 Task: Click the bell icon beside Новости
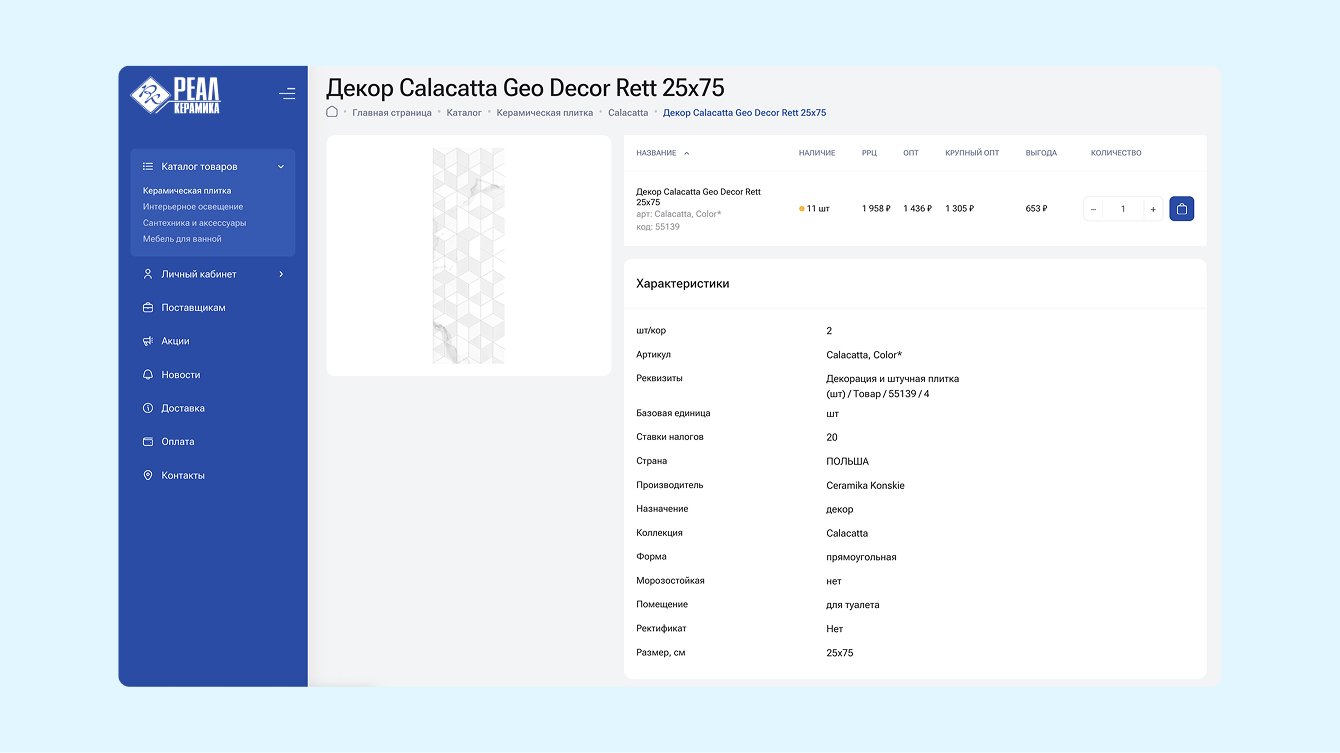[148, 375]
